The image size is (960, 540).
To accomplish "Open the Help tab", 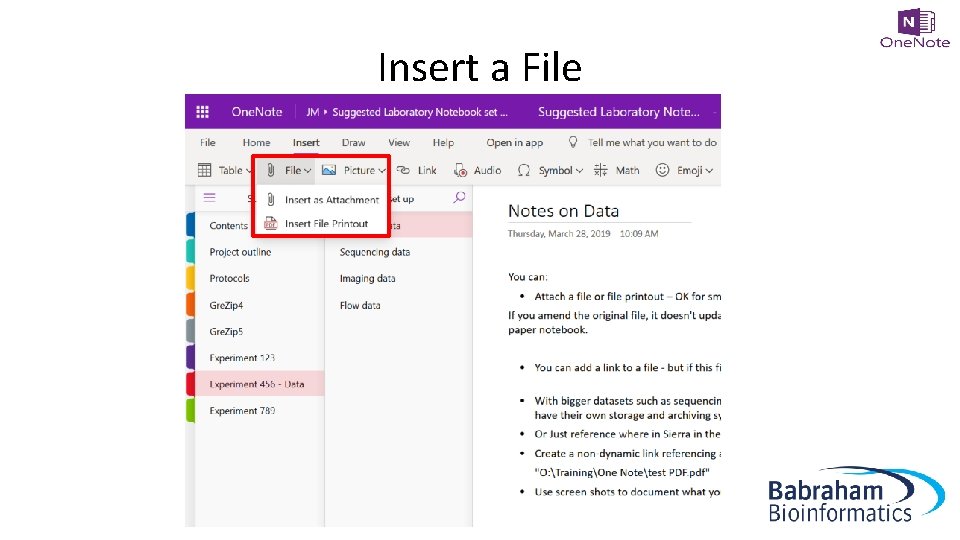I will (x=443, y=143).
